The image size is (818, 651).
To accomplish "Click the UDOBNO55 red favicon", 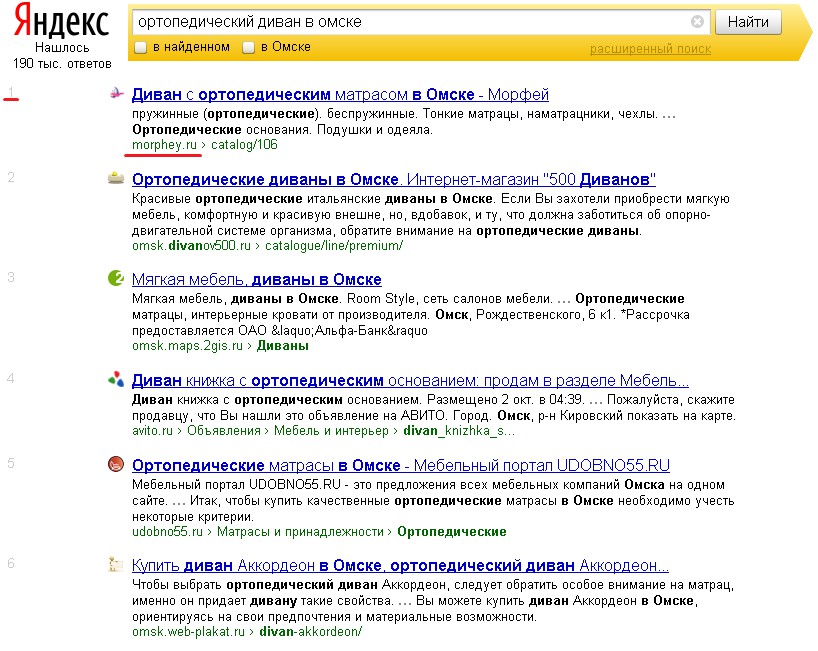I will 116,464.
